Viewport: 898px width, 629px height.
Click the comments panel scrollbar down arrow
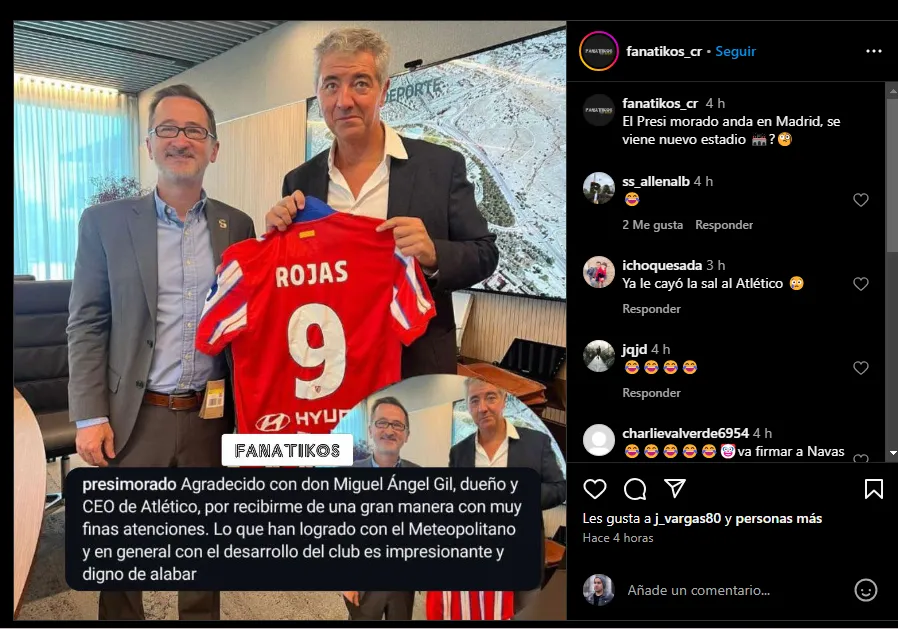893,453
